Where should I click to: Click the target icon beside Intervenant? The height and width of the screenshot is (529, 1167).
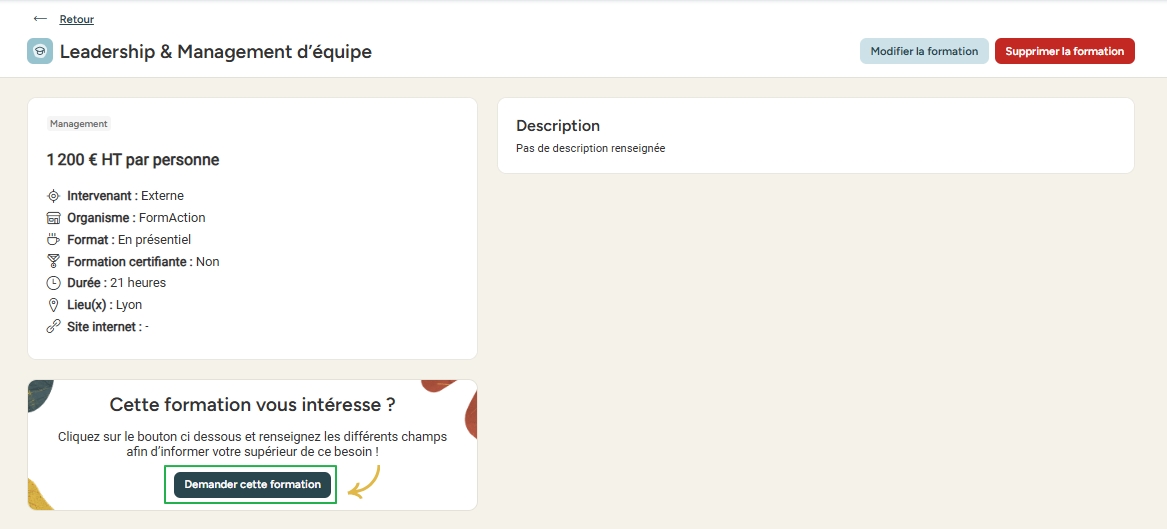point(53,196)
